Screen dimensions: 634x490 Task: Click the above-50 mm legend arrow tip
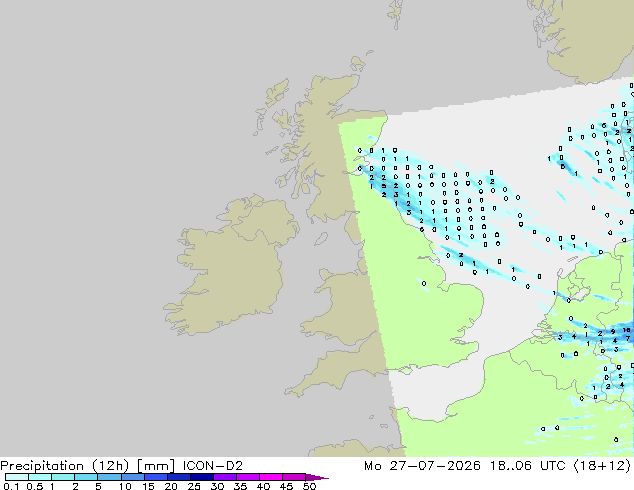[x=317, y=477]
